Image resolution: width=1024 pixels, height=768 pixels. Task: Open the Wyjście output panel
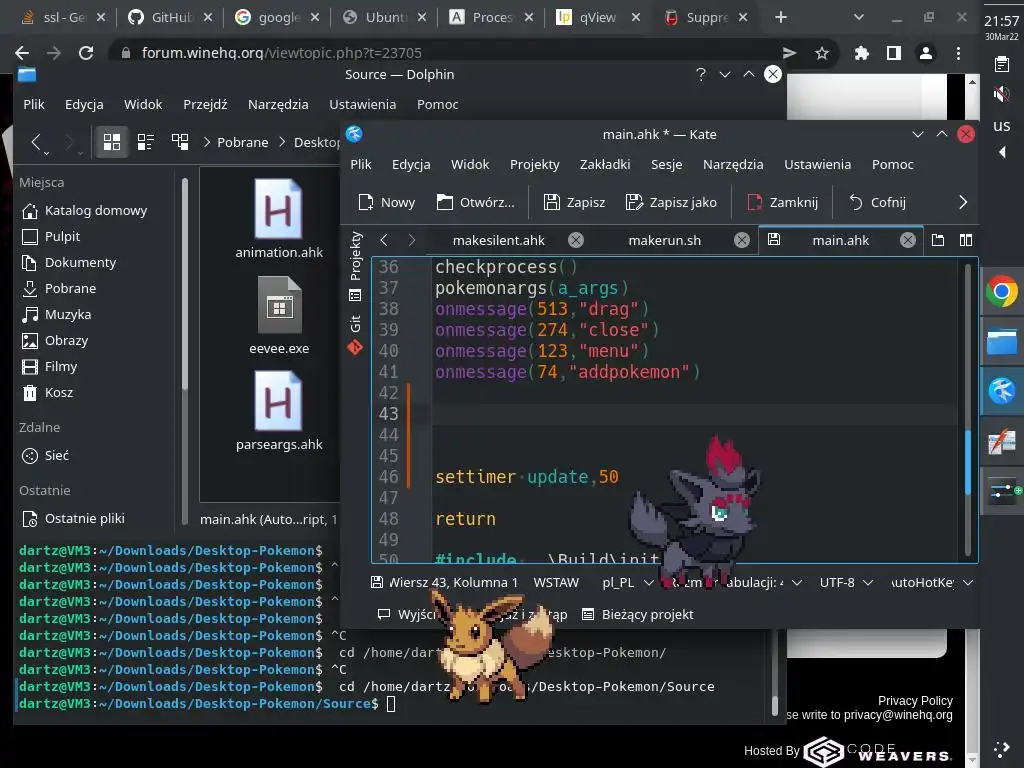tap(406, 615)
